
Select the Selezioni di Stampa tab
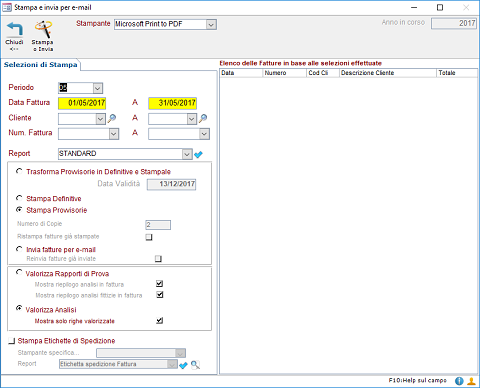41,65
